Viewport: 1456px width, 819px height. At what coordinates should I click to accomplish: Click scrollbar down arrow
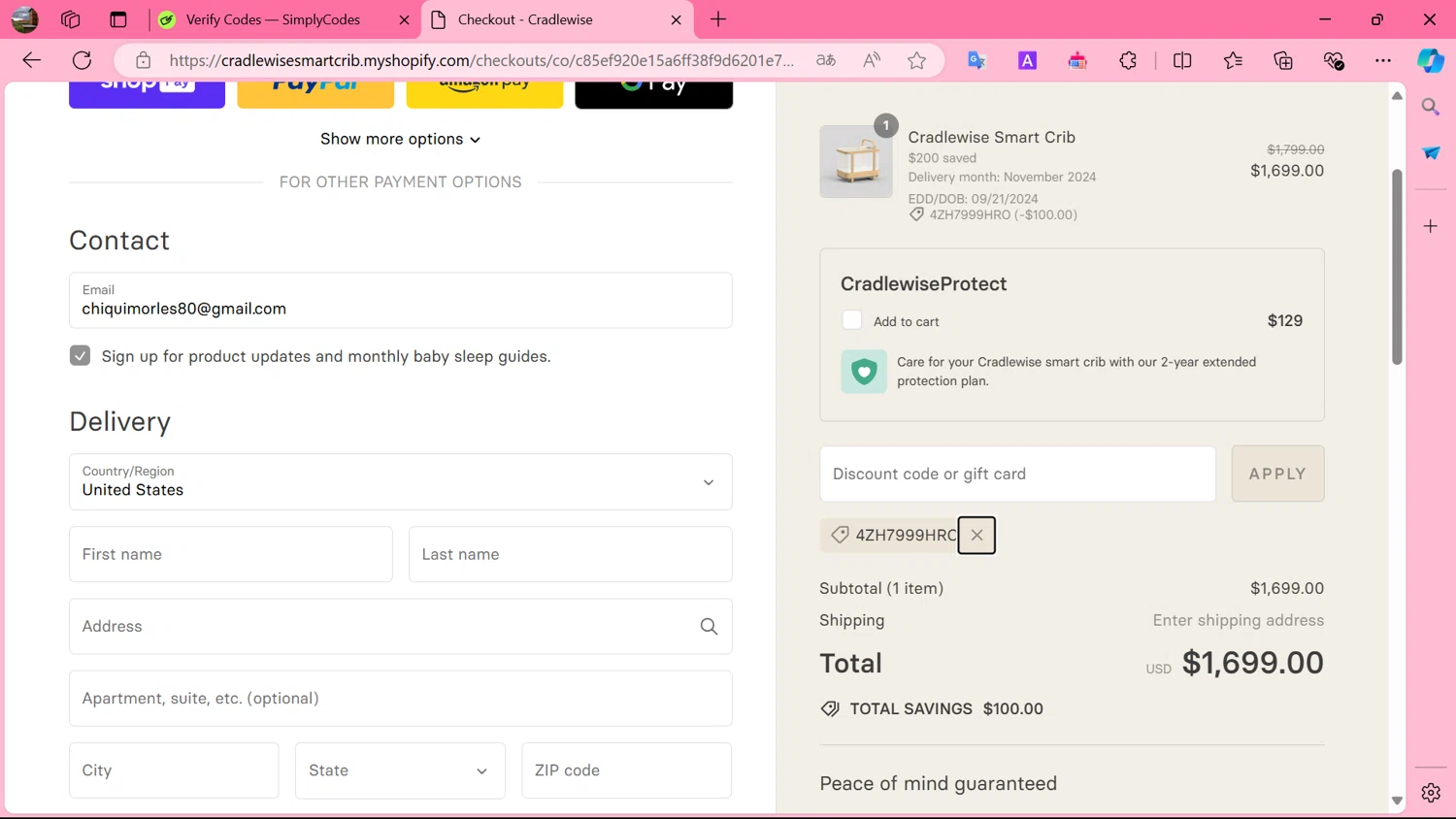[1397, 802]
